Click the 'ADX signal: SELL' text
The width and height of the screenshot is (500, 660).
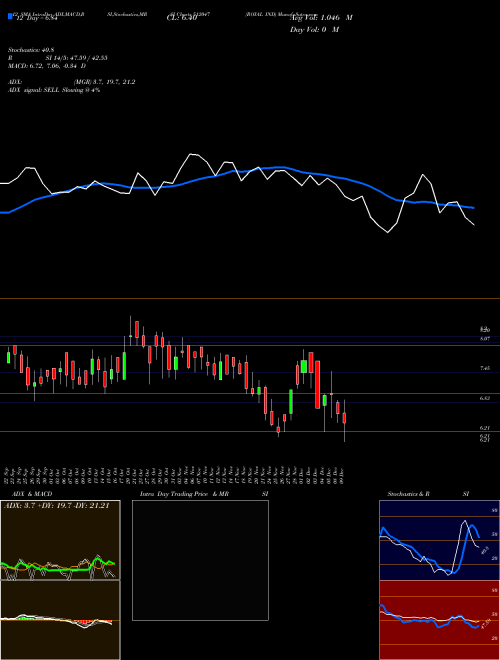click(34, 90)
